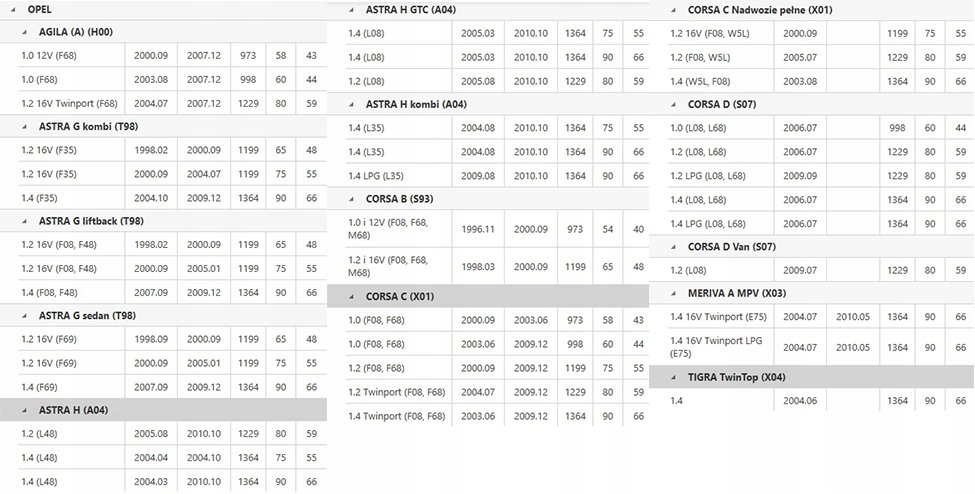Collapse ASTRA G kombi (T98) arrow

coord(24,127)
